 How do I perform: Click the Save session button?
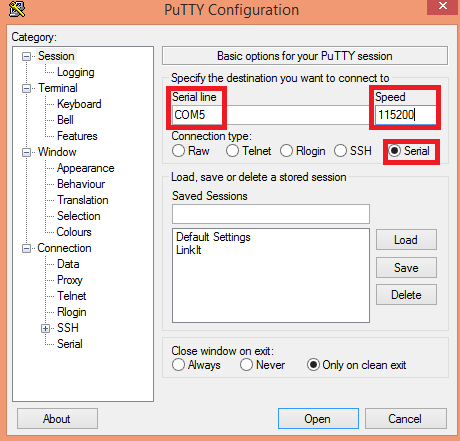point(406,268)
